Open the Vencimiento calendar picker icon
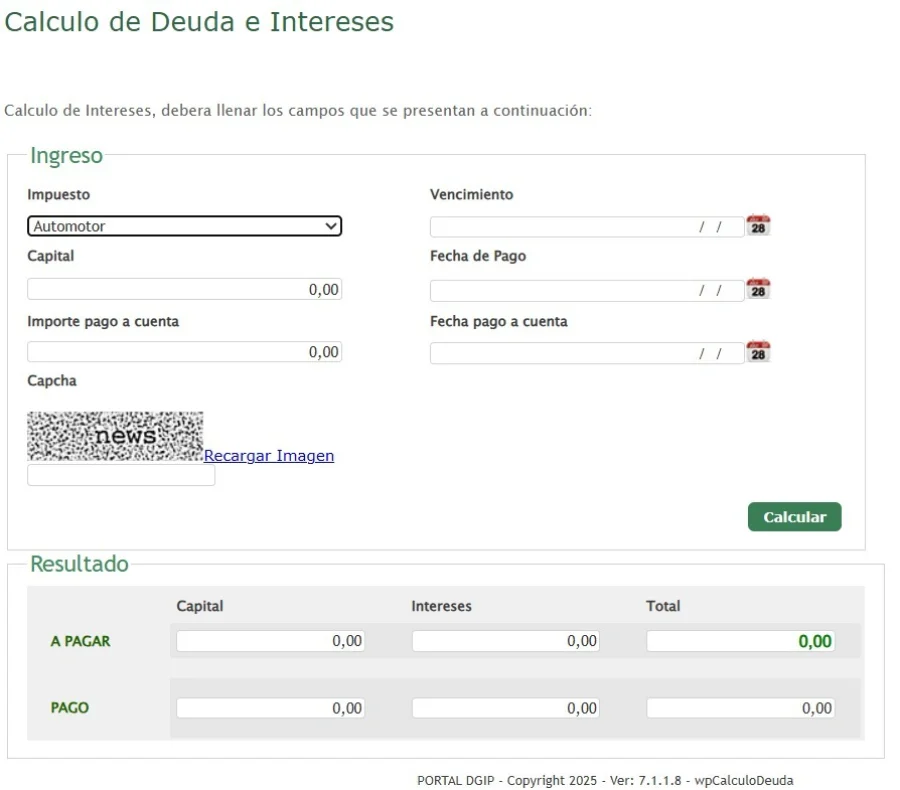The height and width of the screenshot is (790, 900). (x=758, y=226)
